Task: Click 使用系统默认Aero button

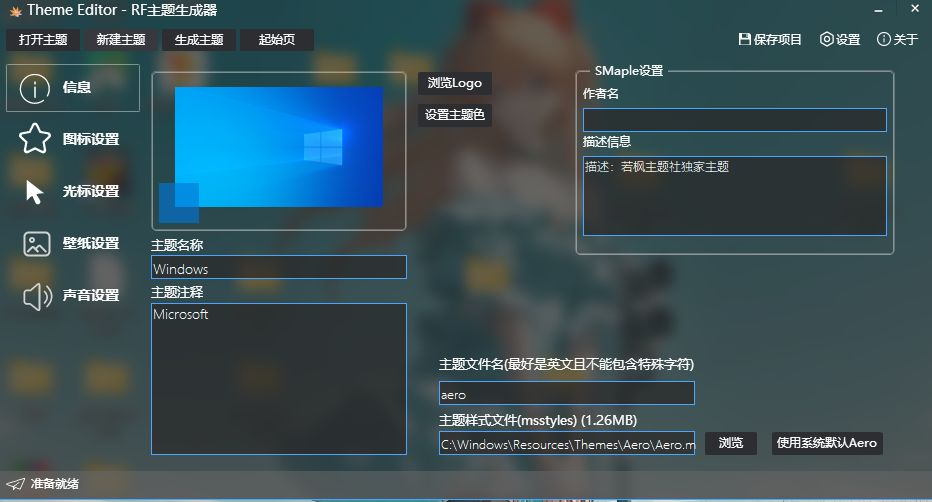Action: [x=827, y=443]
